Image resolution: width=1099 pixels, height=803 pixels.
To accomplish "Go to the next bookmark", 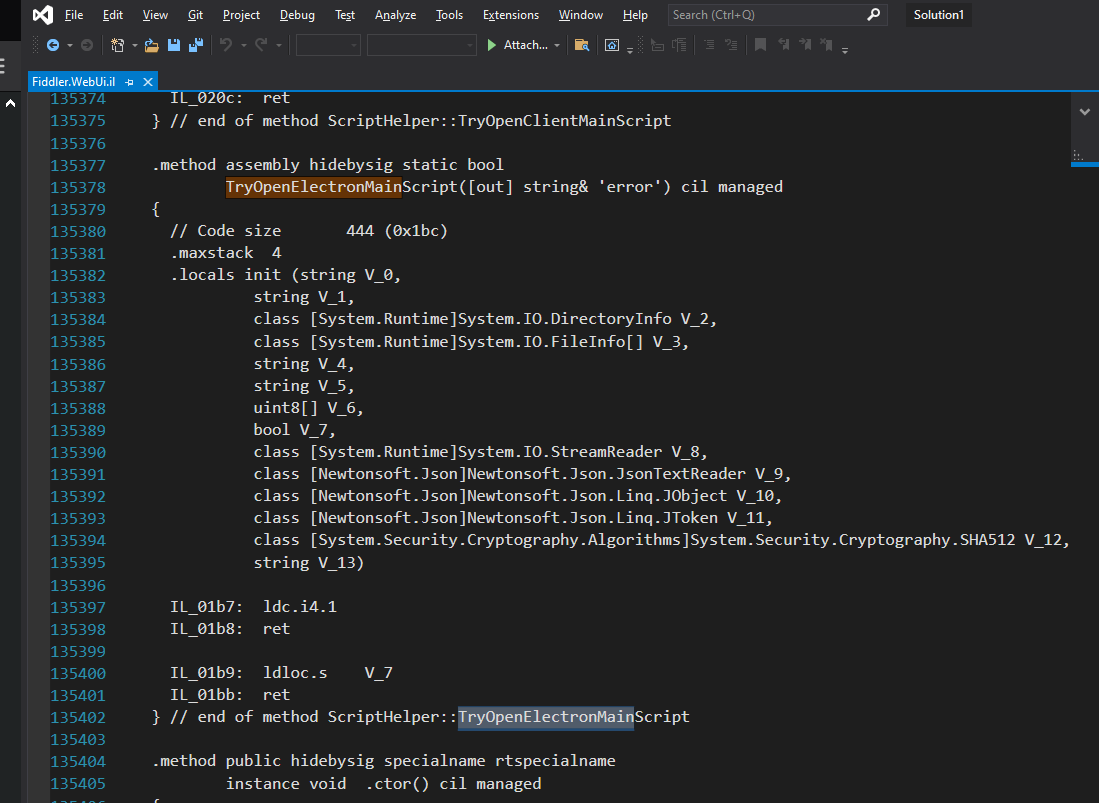I will pyautogui.click(x=805, y=46).
